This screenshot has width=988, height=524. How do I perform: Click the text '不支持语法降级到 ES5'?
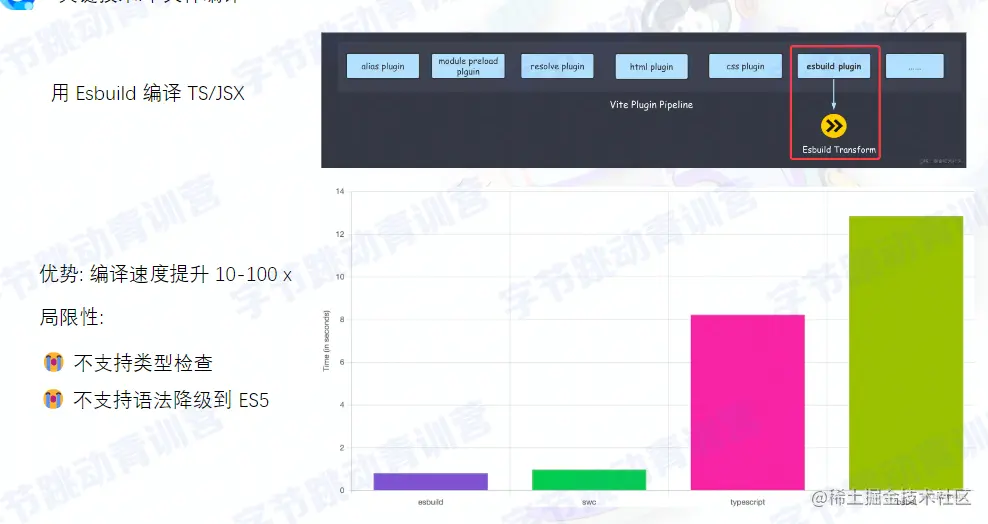point(171,400)
